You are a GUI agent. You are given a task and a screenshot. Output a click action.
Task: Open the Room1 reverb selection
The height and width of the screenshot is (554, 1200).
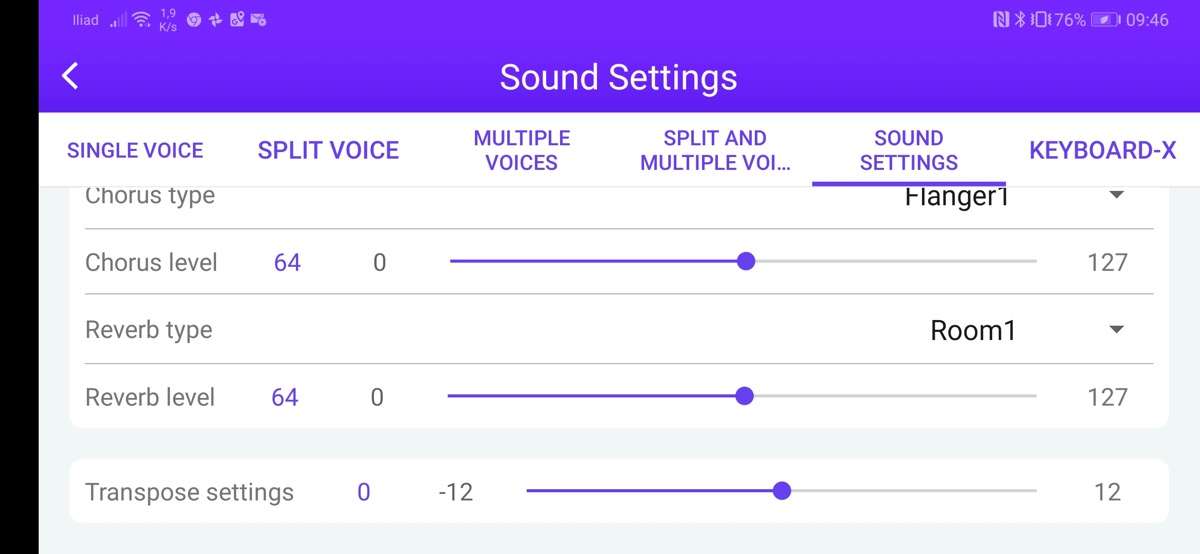click(972, 330)
